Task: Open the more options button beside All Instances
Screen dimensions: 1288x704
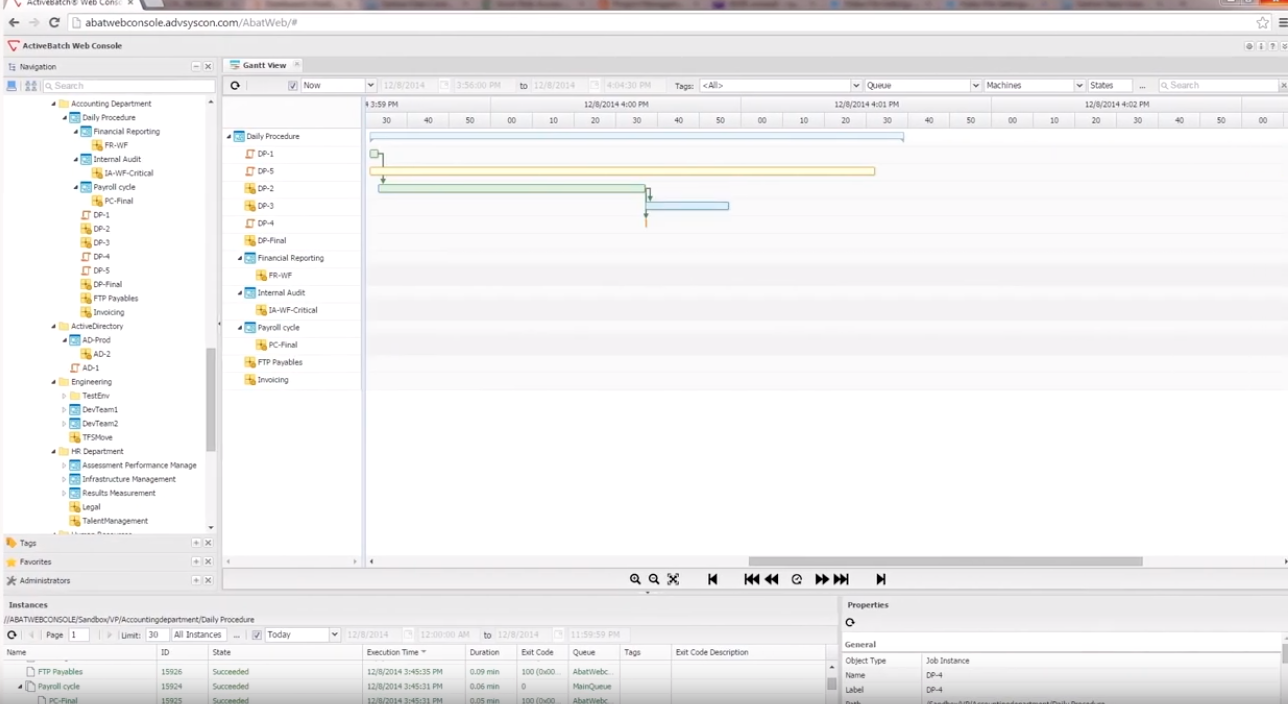Action: tap(236, 635)
